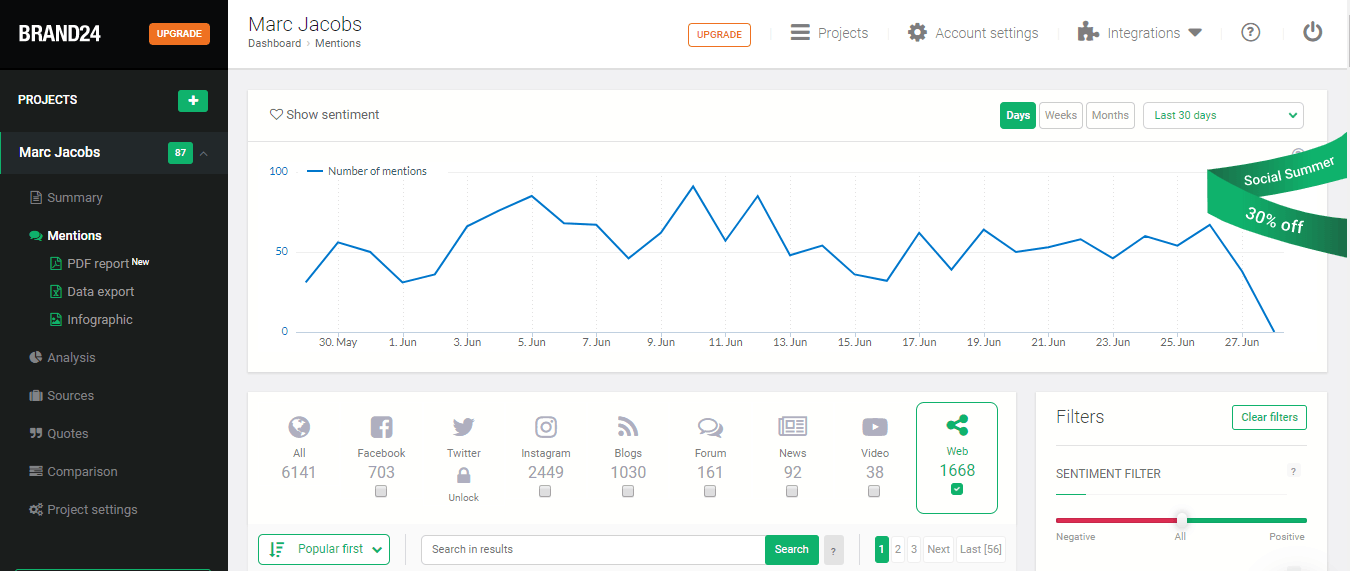Open the Projects menu

829,33
